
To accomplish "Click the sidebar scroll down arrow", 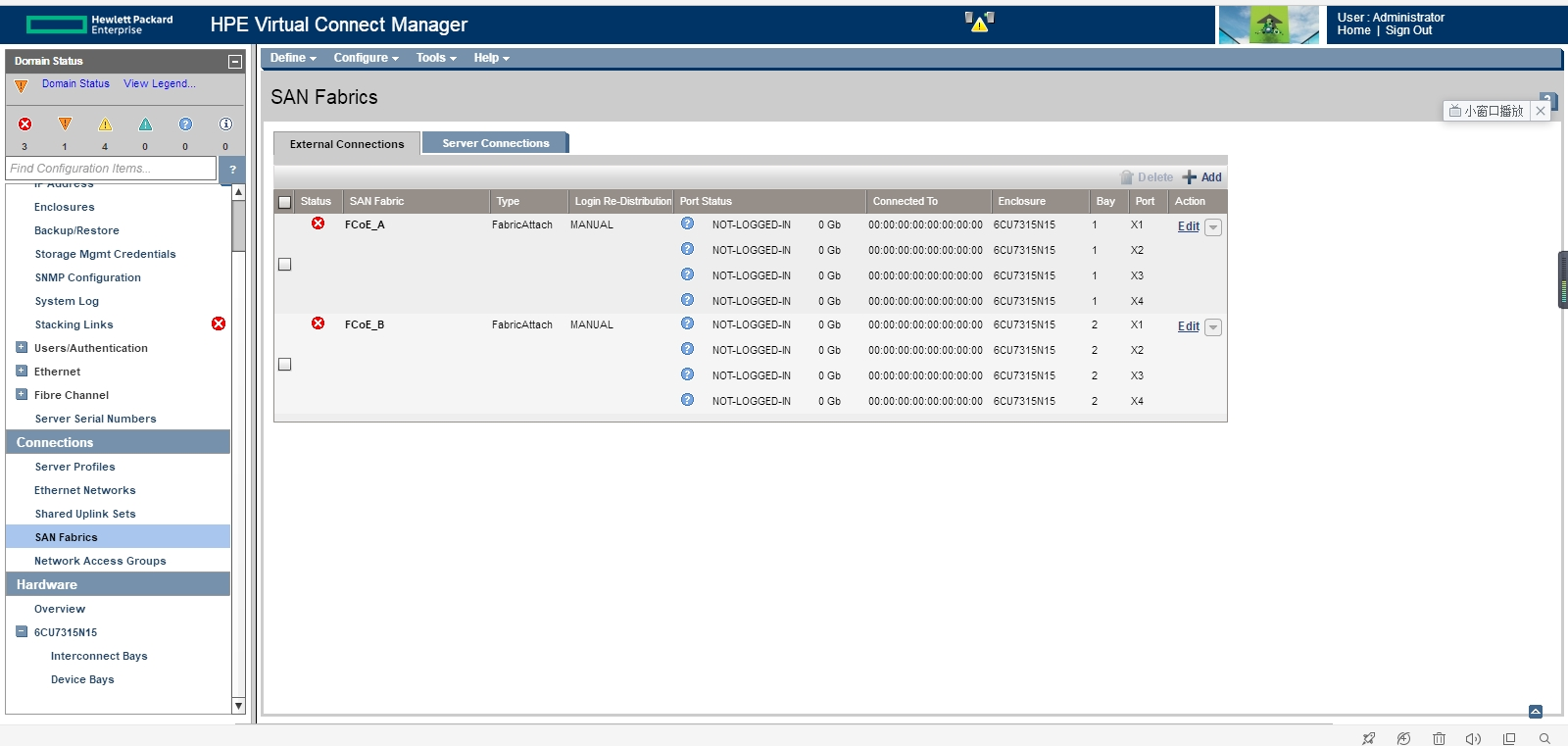I will click(238, 706).
